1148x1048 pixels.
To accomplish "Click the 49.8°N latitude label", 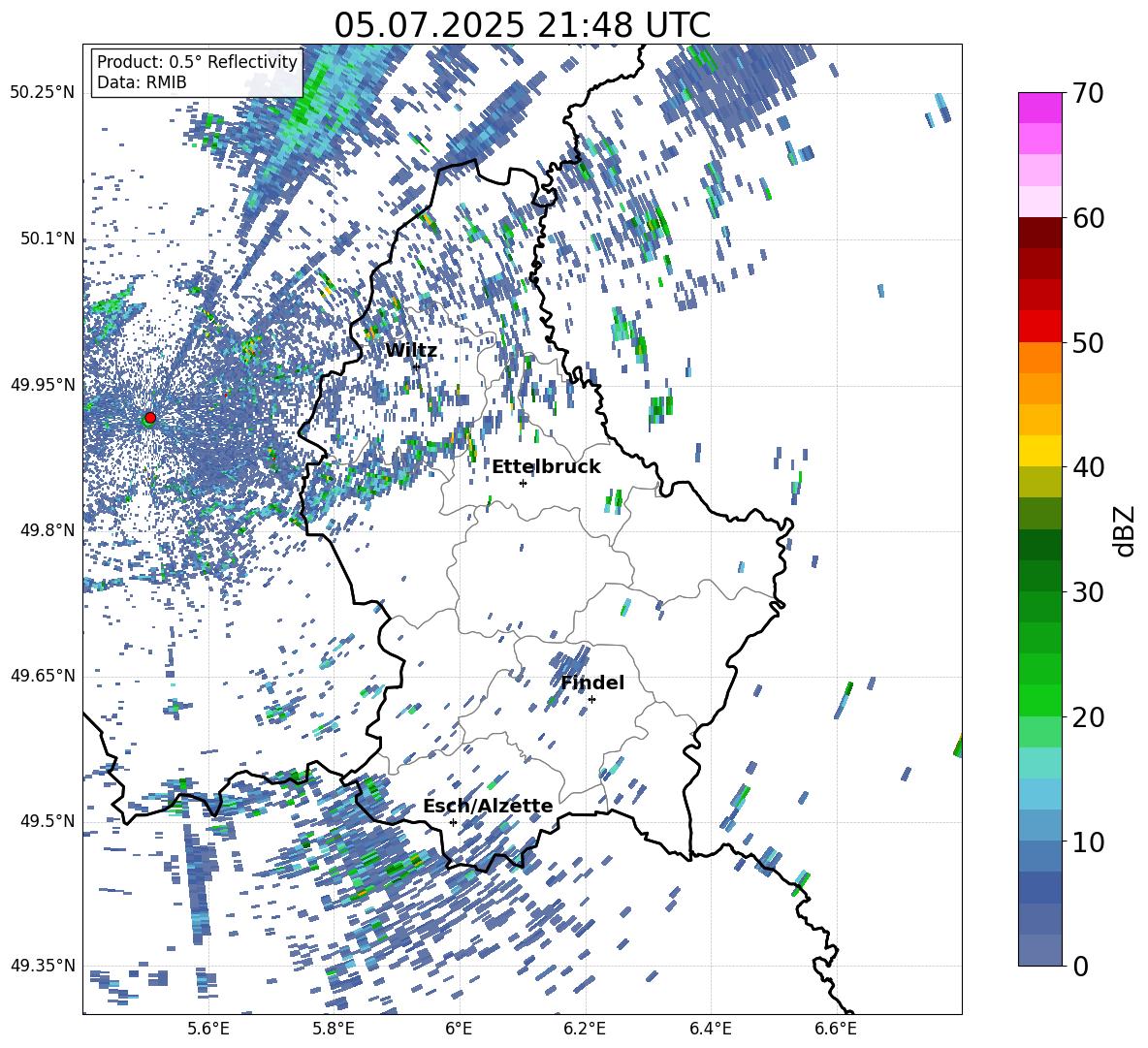I will 48,530.
